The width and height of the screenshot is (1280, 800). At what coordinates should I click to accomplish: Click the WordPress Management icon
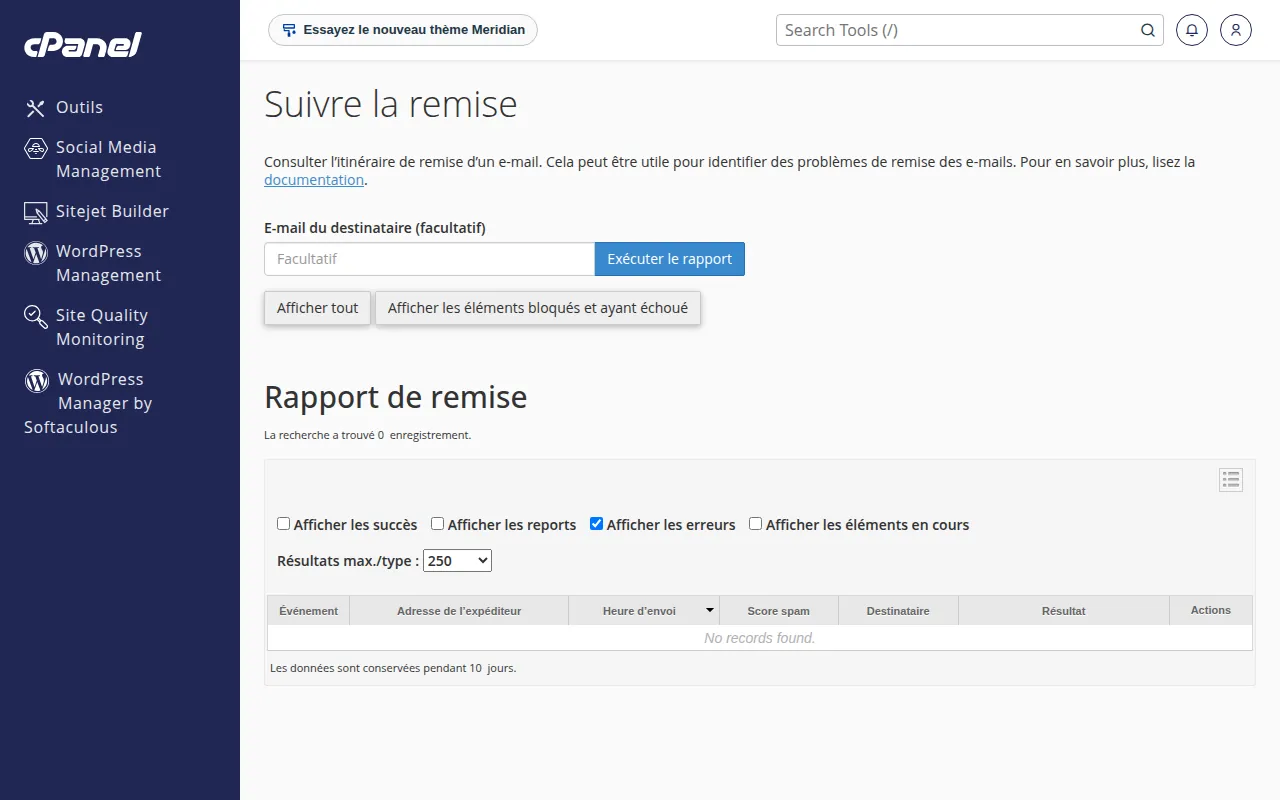[x=36, y=252]
